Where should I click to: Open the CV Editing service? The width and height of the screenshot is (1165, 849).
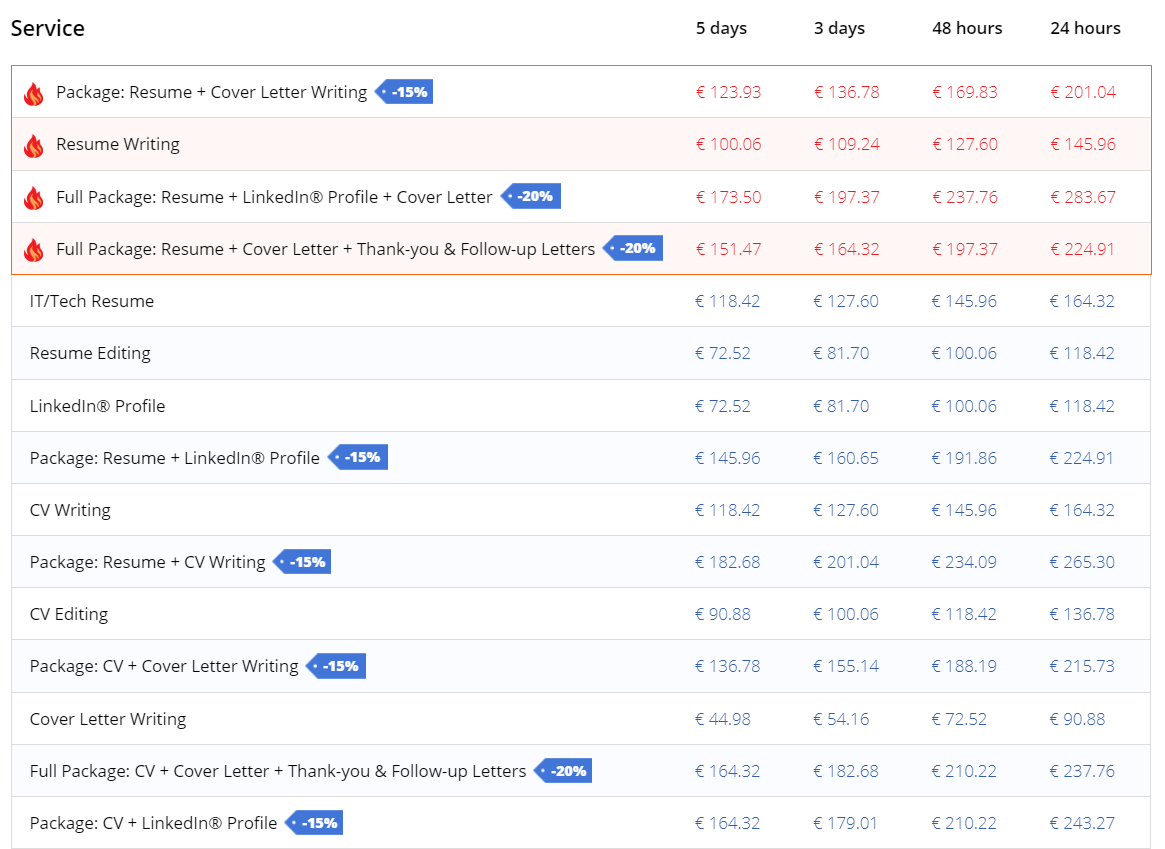69,614
